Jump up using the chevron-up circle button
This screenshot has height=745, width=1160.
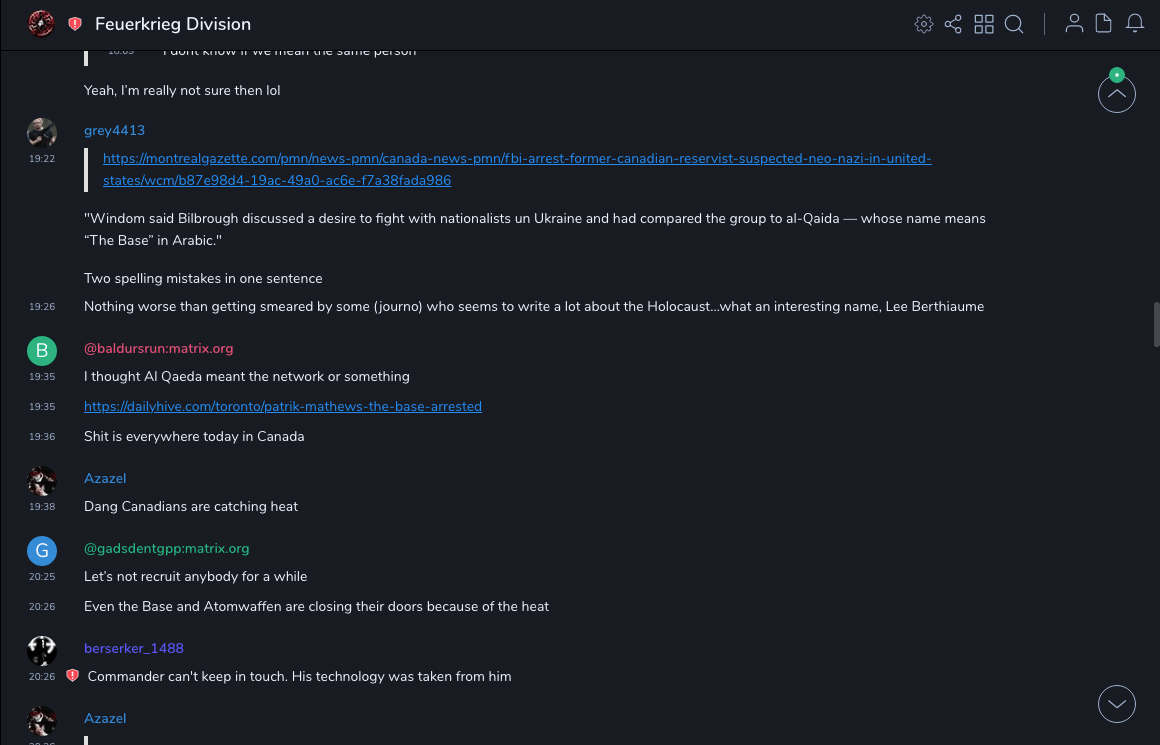tap(1117, 95)
